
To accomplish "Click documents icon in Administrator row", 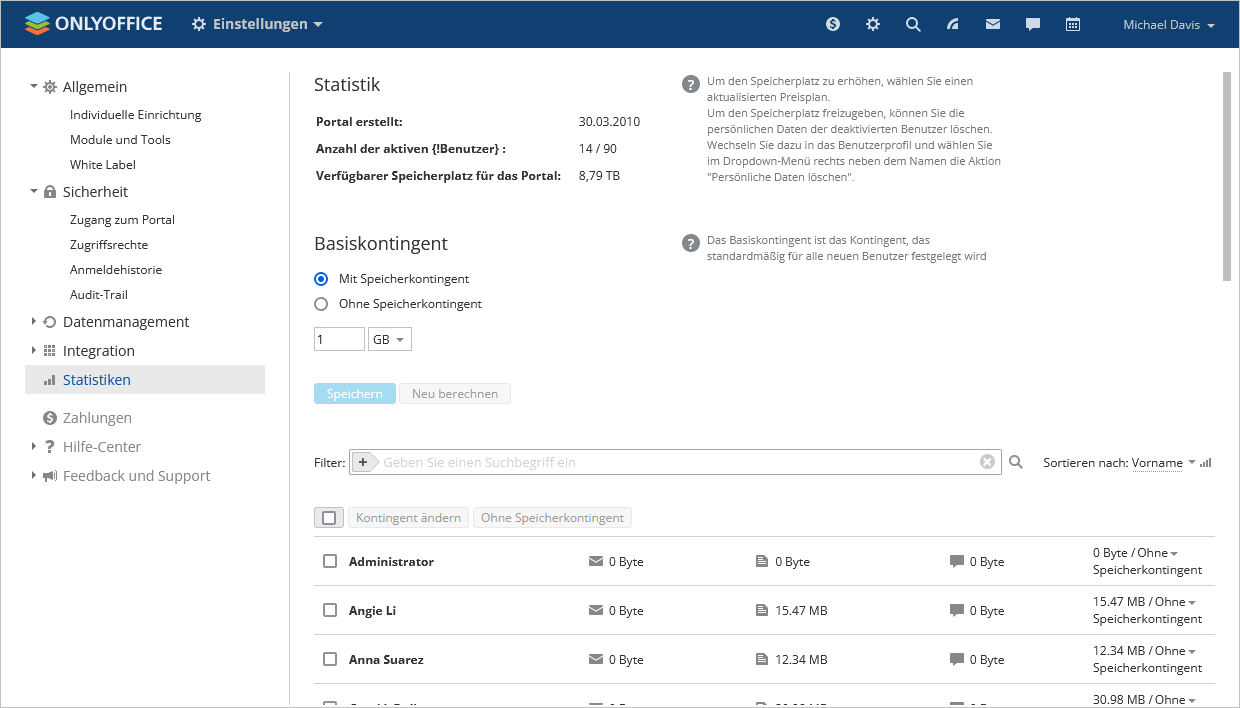I will 762,562.
